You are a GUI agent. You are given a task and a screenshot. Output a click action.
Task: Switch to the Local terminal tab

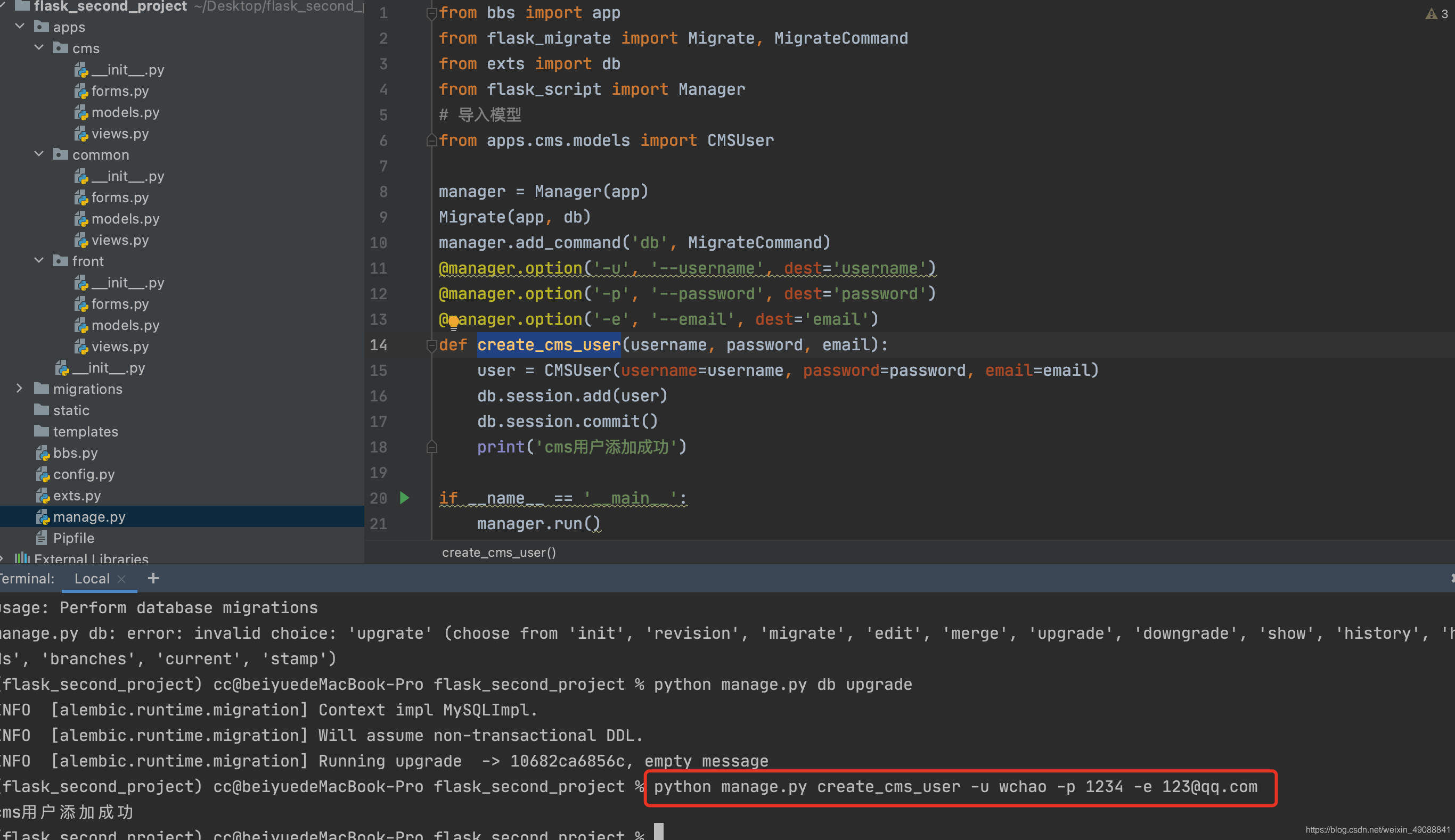[x=92, y=579]
